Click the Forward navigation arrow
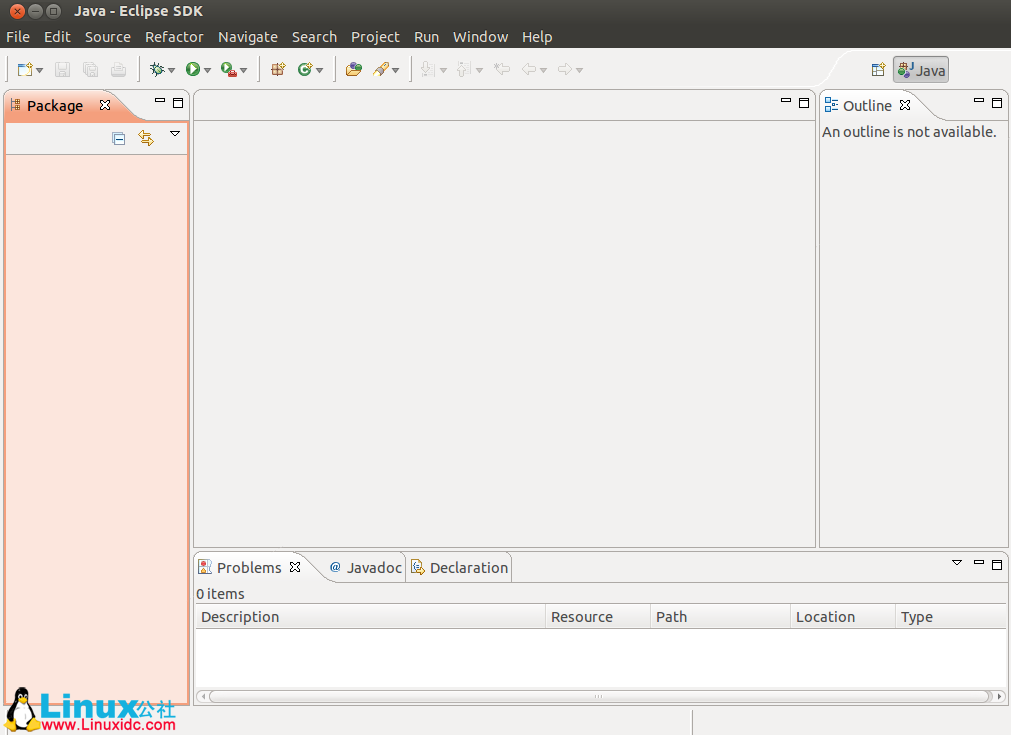This screenshot has width=1011, height=735. (x=565, y=69)
